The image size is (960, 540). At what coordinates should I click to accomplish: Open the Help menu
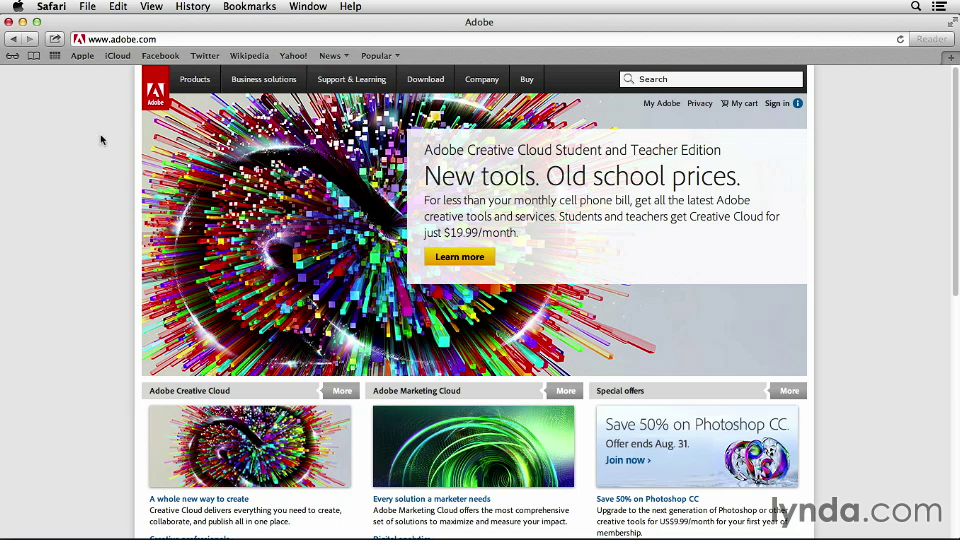[x=350, y=6]
